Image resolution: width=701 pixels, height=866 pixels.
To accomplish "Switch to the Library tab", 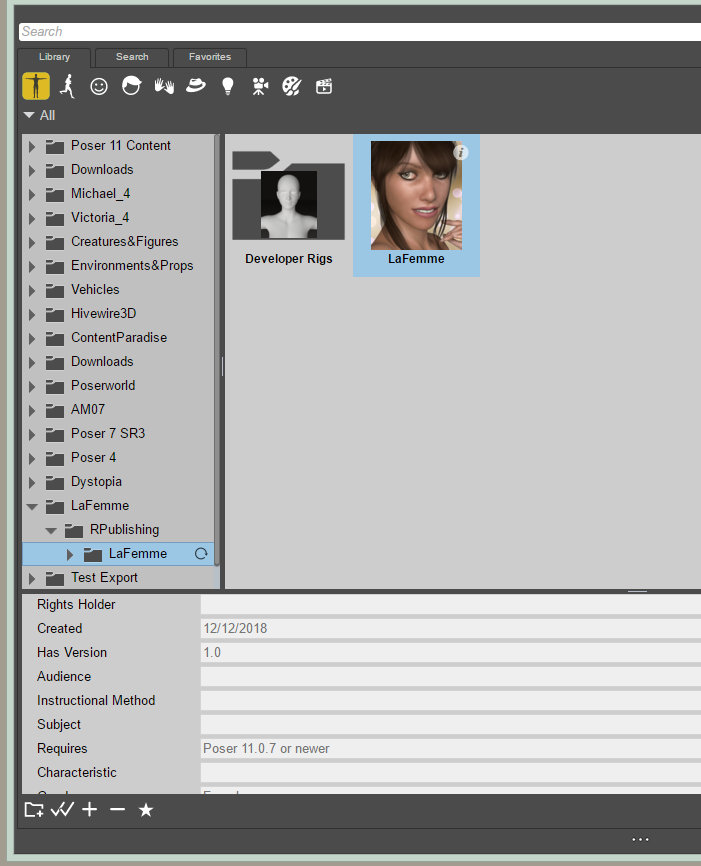I will (x=54, y=57).
